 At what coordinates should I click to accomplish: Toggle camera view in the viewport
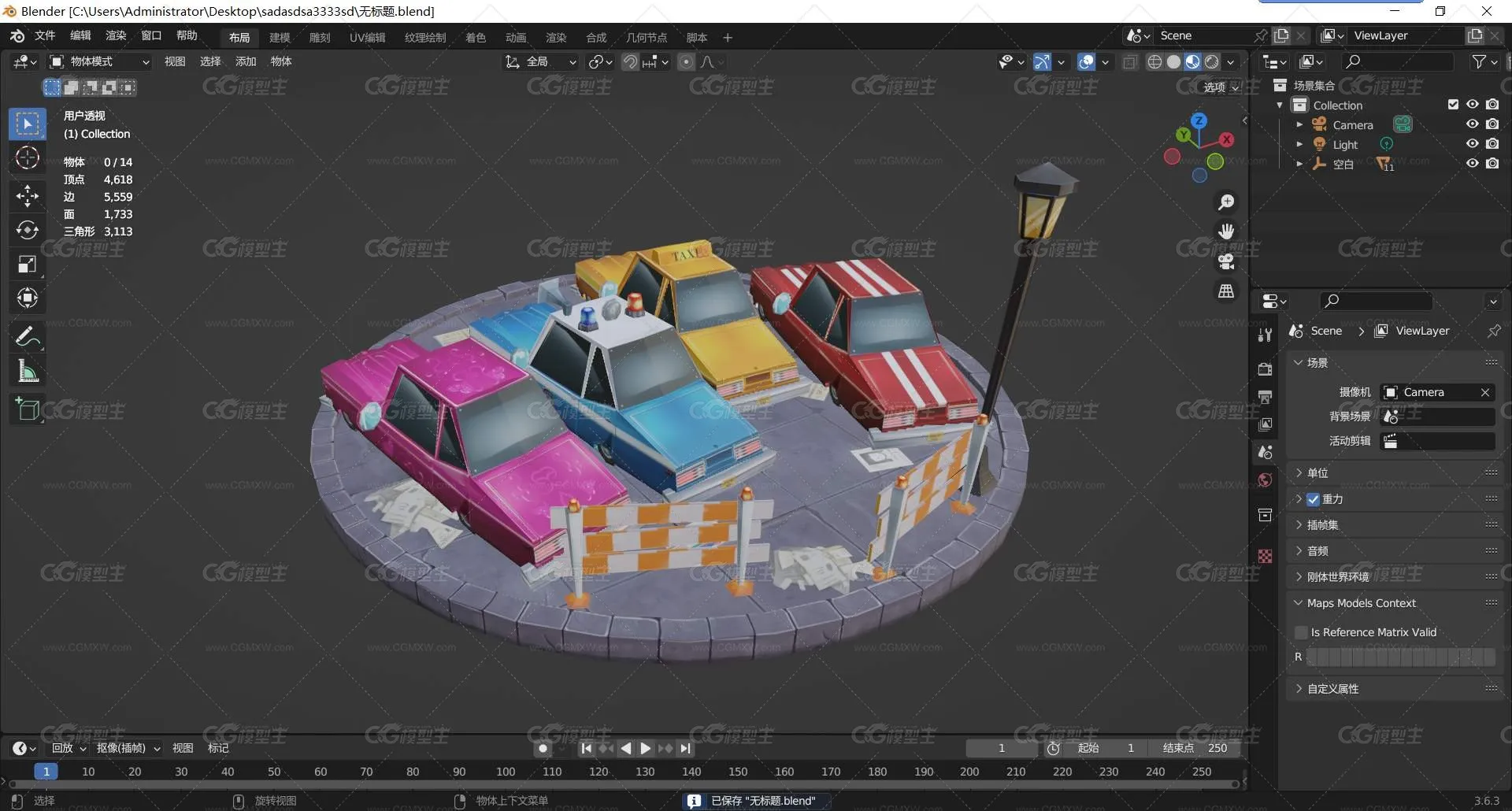click(x=1226, y=261)
